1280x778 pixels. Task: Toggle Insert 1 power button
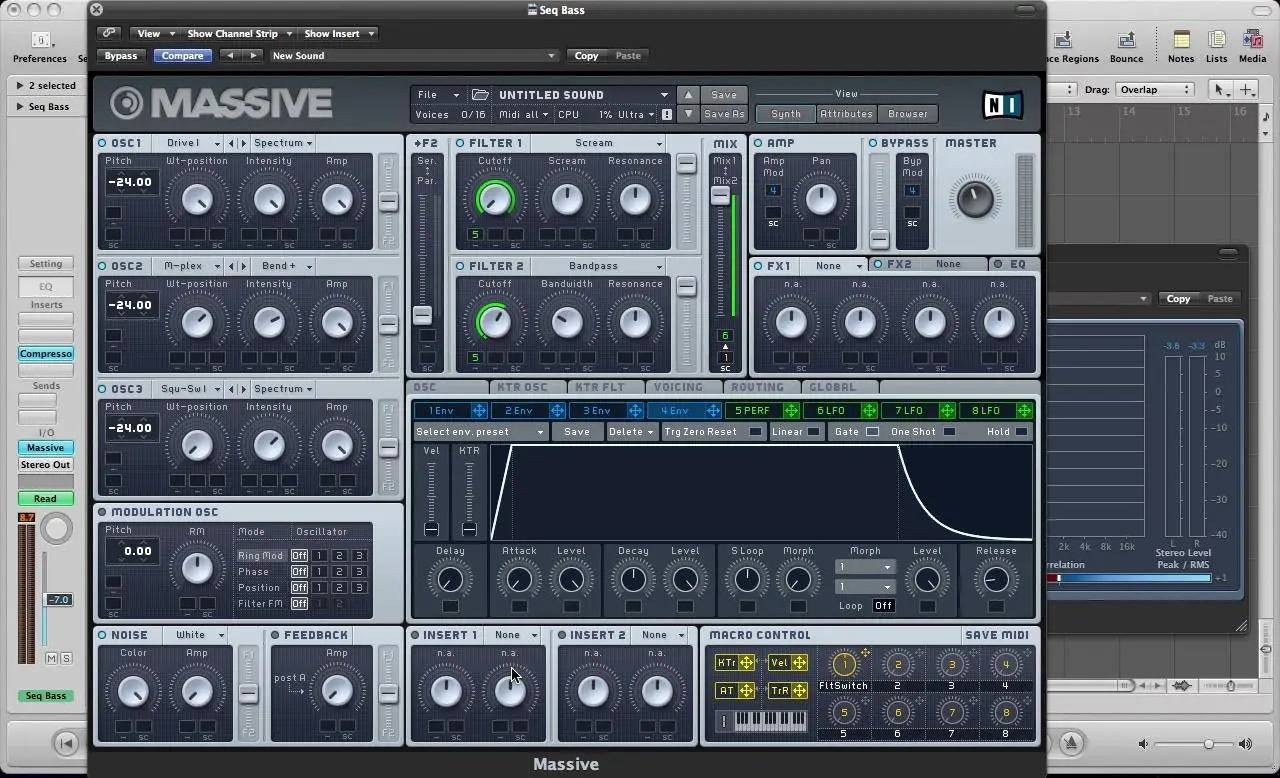pyautogui.click(x=415, y=635)
